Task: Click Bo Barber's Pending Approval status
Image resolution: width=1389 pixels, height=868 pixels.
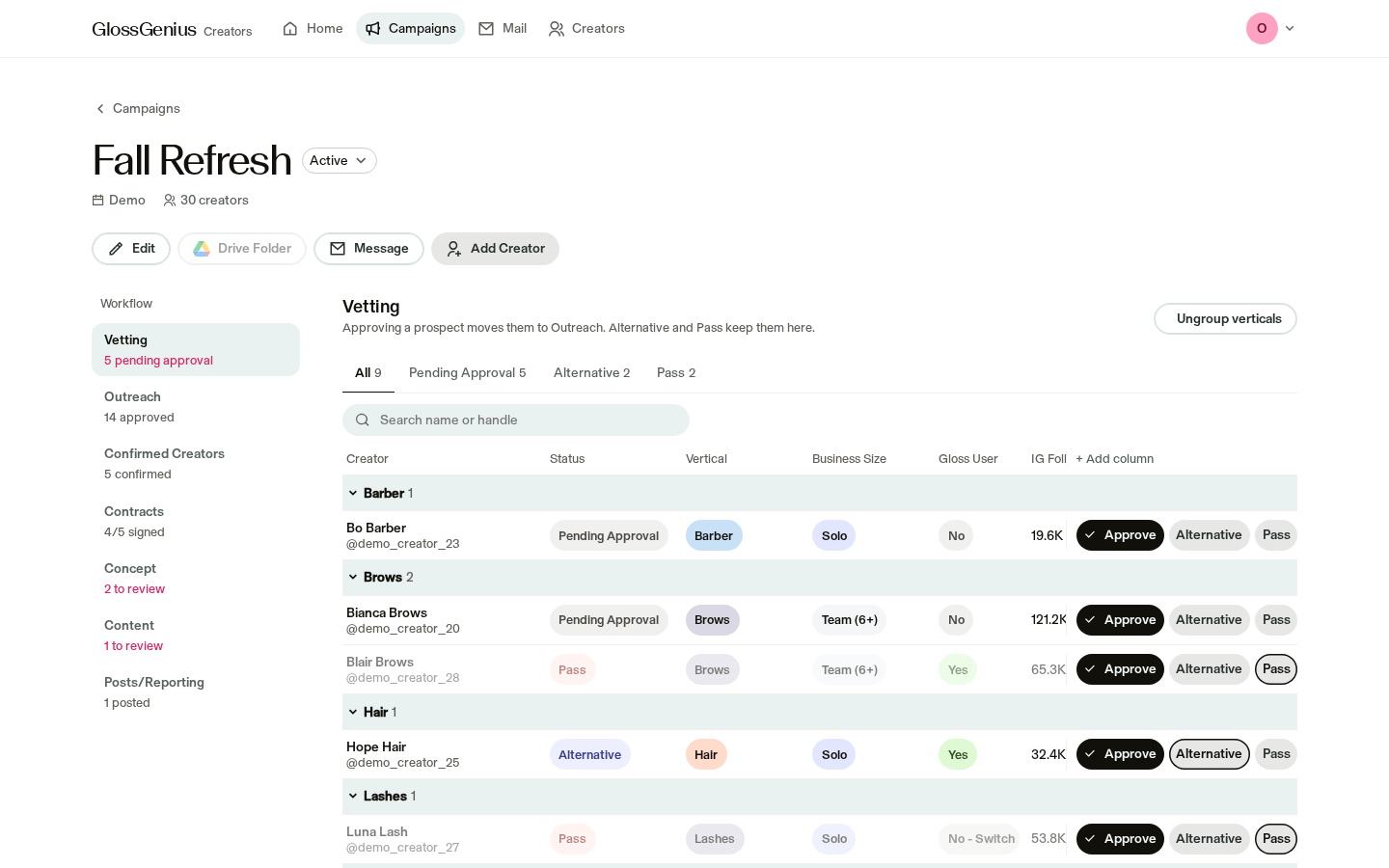Action: [x=609, y=536]
